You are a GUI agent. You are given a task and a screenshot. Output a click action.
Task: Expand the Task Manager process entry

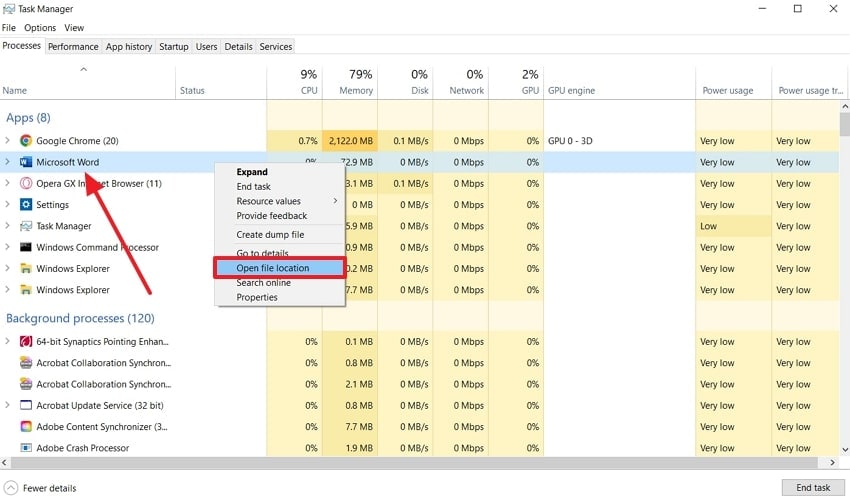click(x=8, y=226)
